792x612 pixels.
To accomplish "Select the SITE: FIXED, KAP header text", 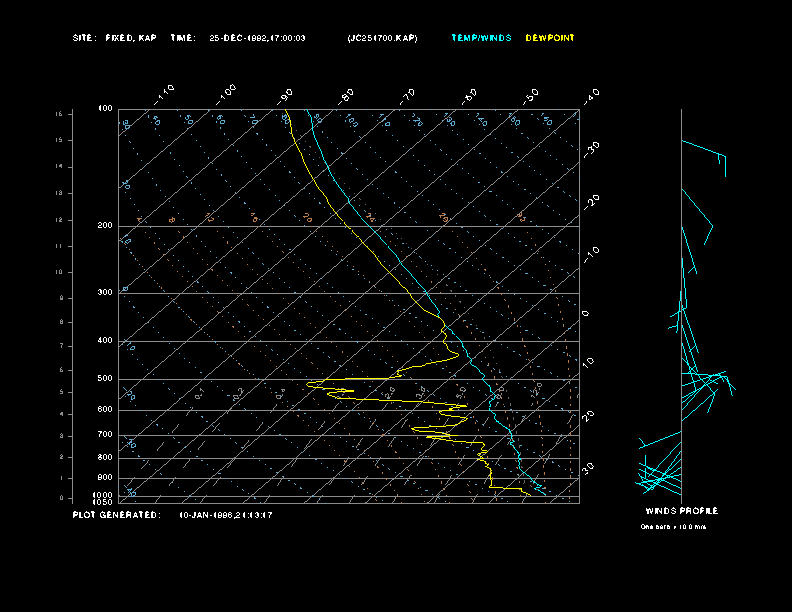I will click(x=114, y=38).
